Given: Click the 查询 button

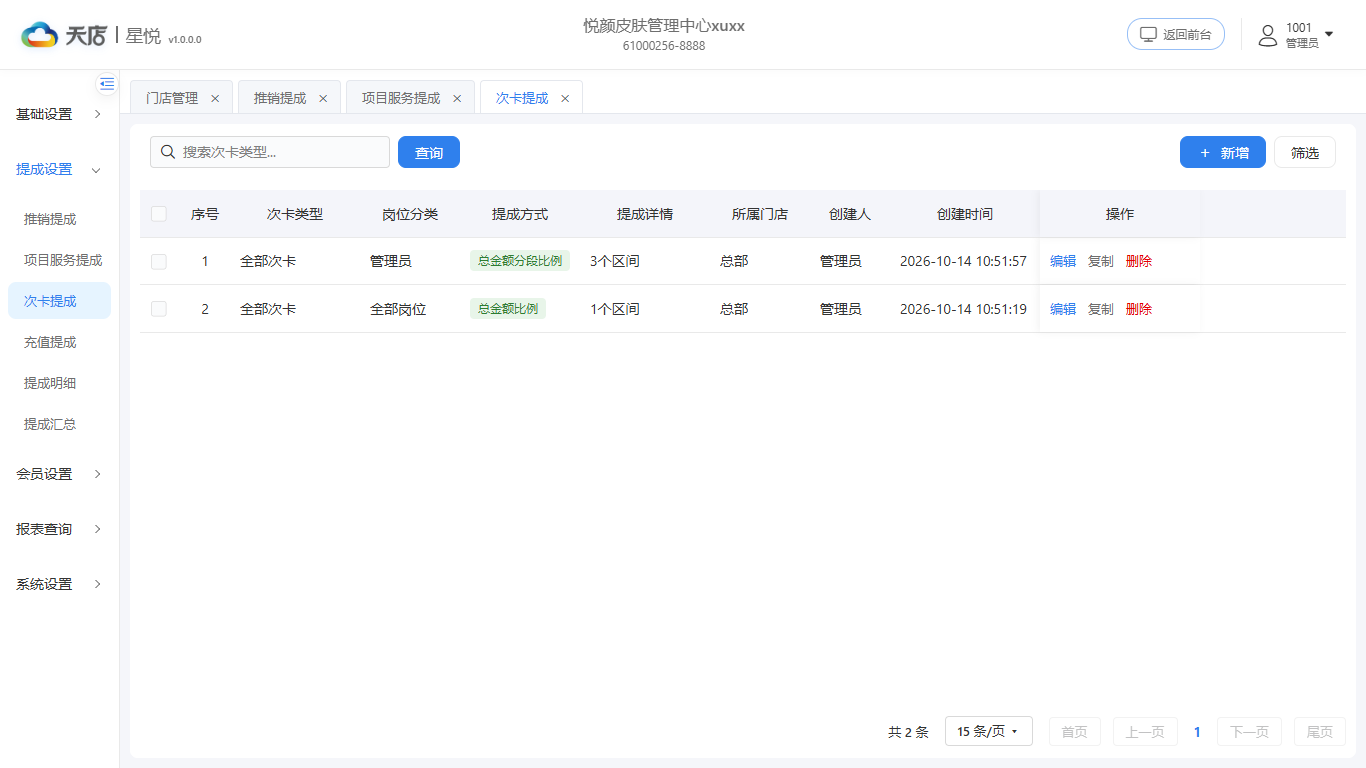Looking at the screenshot, I should 429,152.
